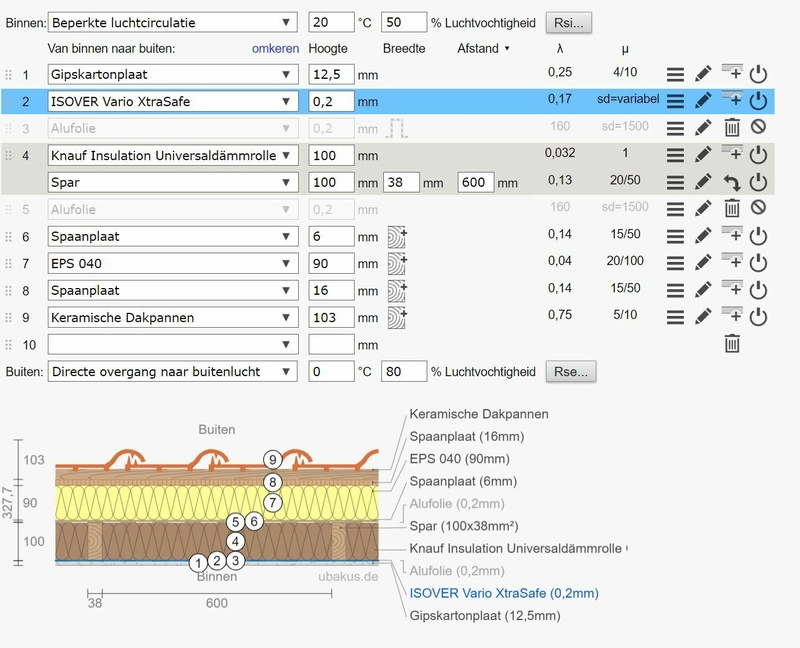Click the Spar spacing field showing 600
Viewport: 800px width, 648px height.
(x=476, y=183)
